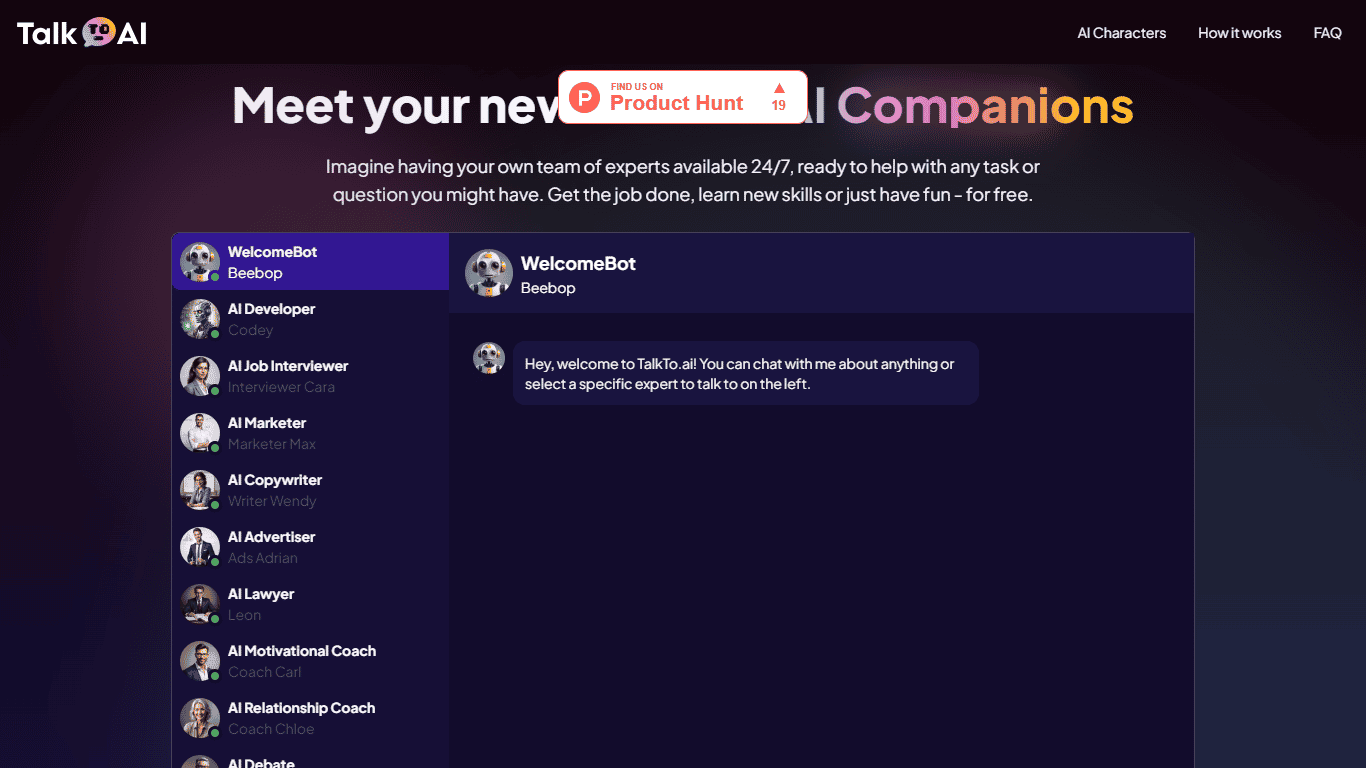Open AI Motivational Coach chat

[x=310, y=661]
